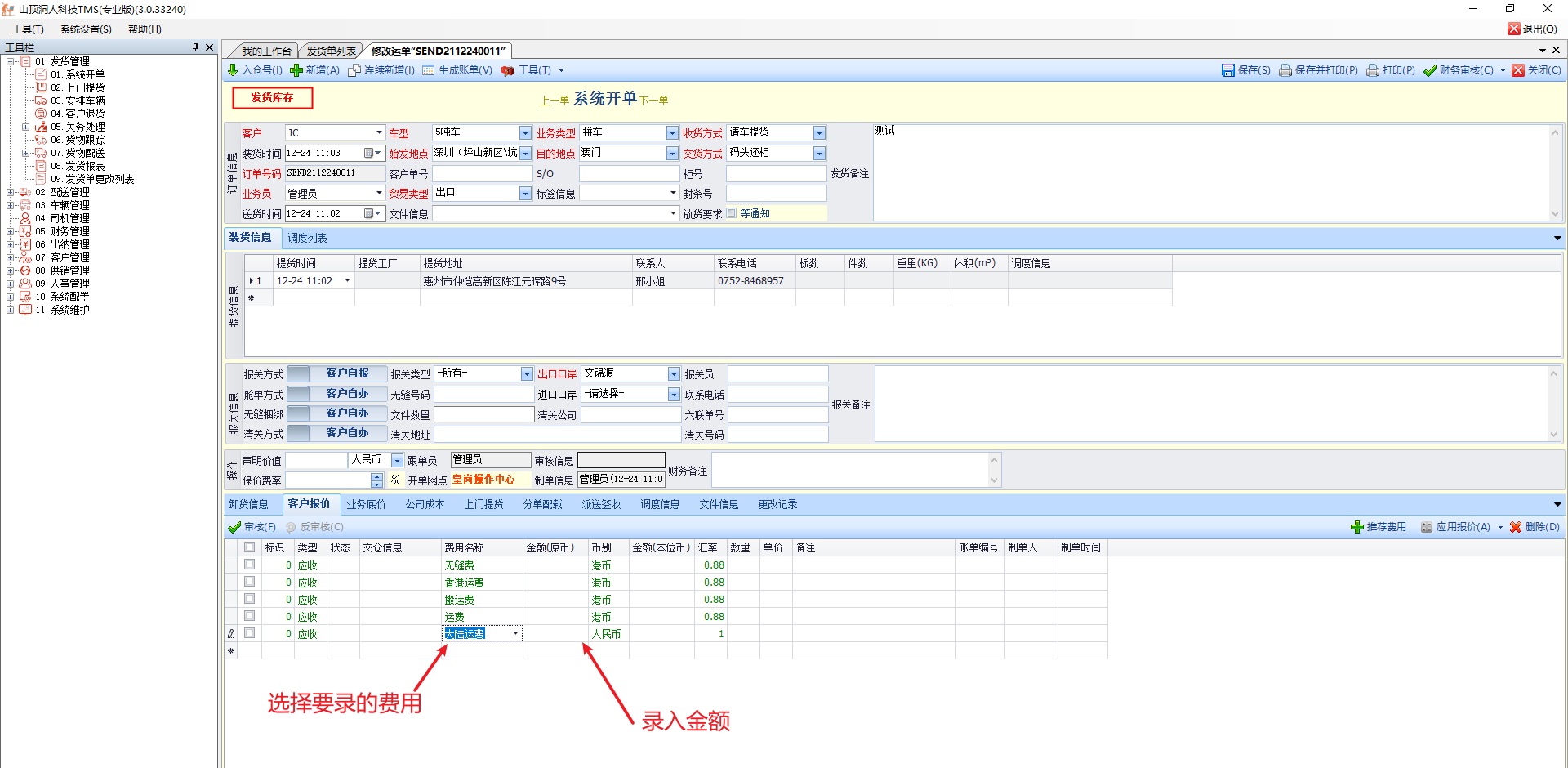1568x768 pixels.
Task: Tick the 等通知 checkbox
Action: pos(732,213)
